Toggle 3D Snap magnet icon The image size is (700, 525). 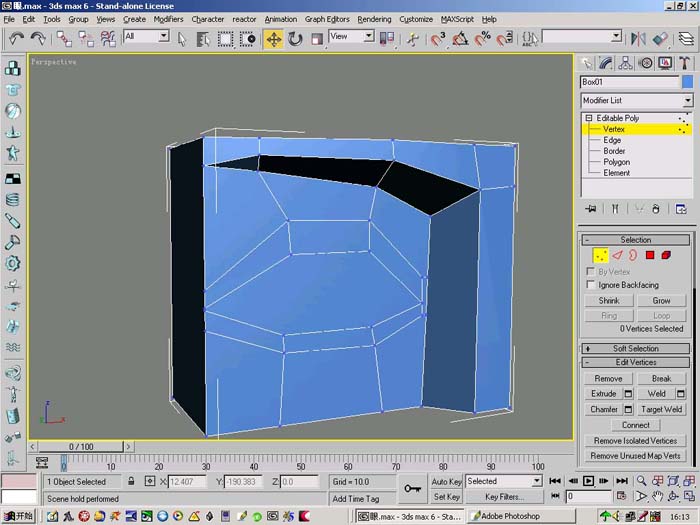point(438,39)
